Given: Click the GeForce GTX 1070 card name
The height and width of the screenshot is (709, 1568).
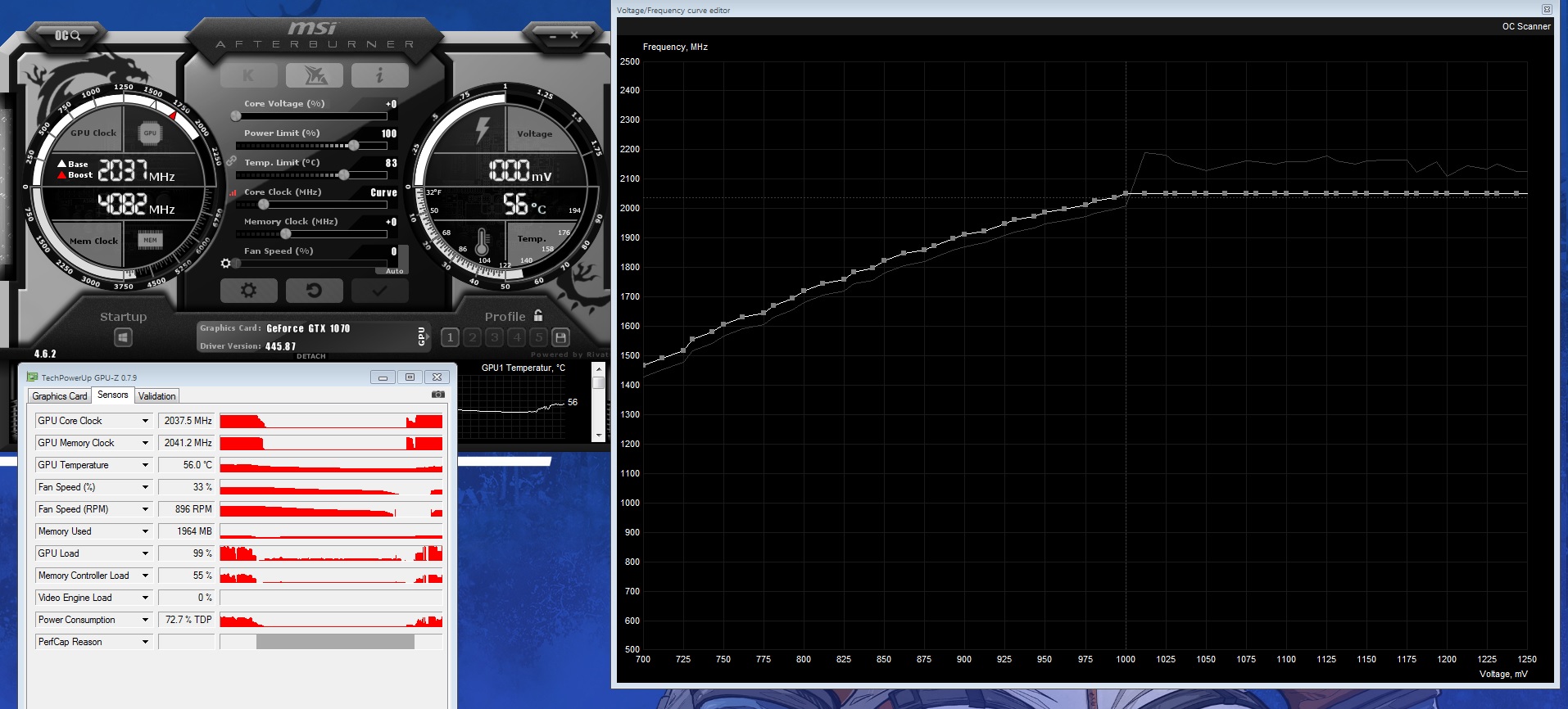Looking at the screenshot, I should pos(308,328).
